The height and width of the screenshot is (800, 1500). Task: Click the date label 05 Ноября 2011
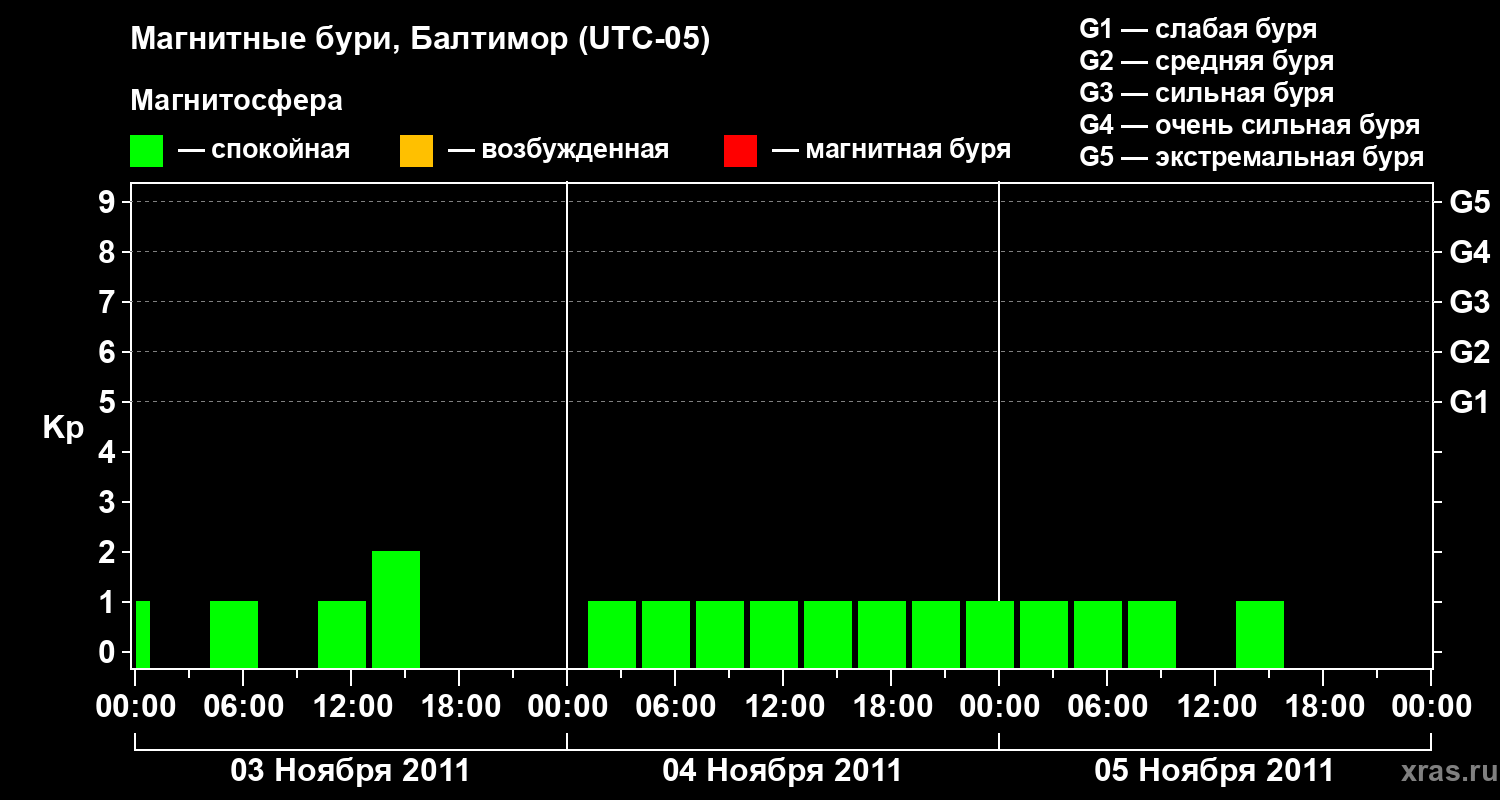point(1214,771)
